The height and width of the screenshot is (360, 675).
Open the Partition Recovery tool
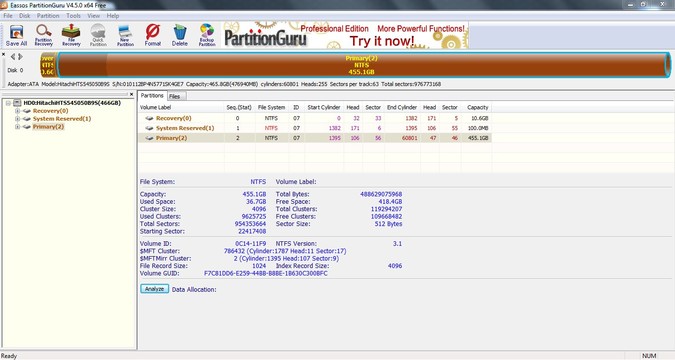pos(43,35)
